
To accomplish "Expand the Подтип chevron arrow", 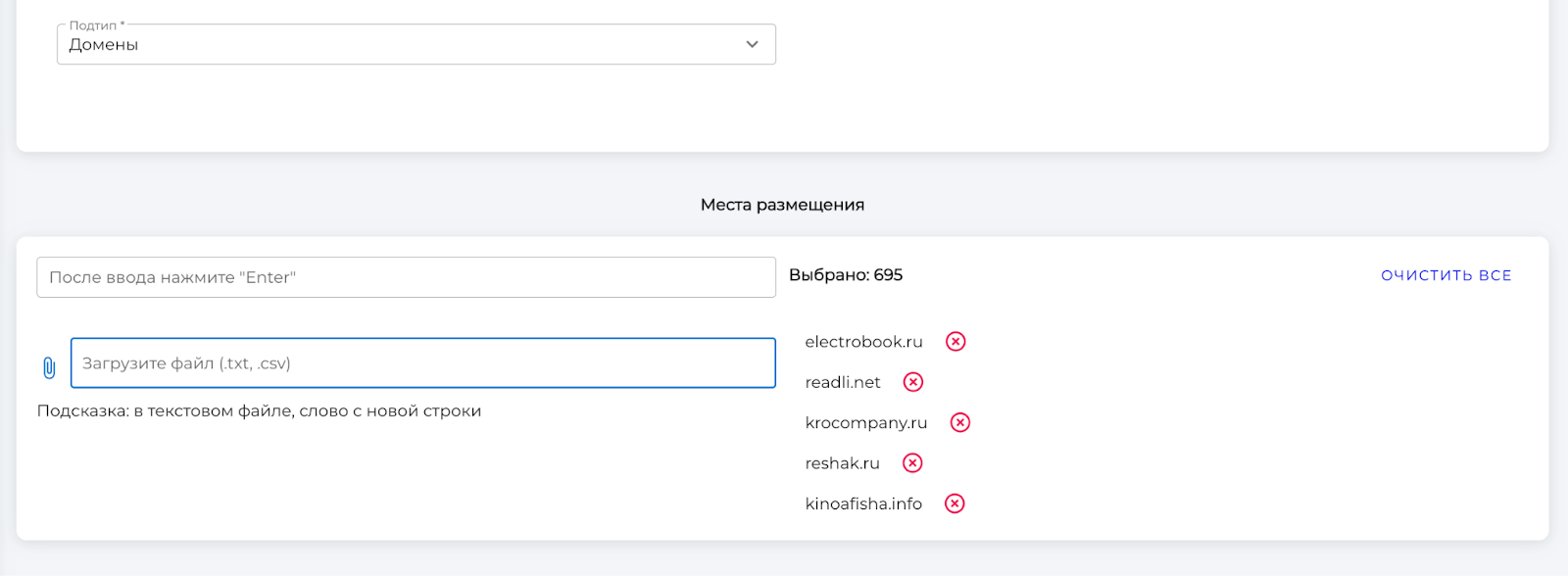I will click(x=752, y=44).
